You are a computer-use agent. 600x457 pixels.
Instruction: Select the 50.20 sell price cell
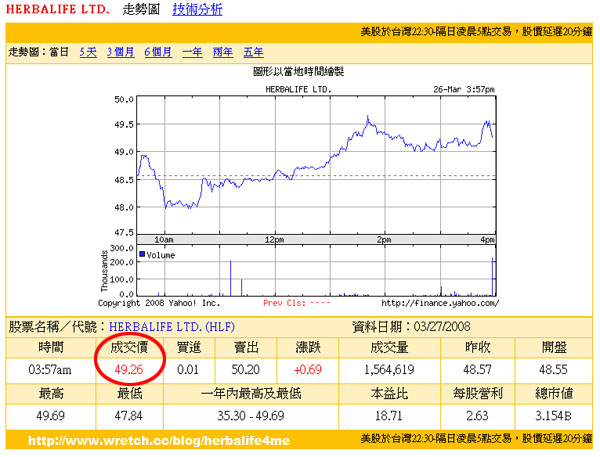(x=245, y=369)
